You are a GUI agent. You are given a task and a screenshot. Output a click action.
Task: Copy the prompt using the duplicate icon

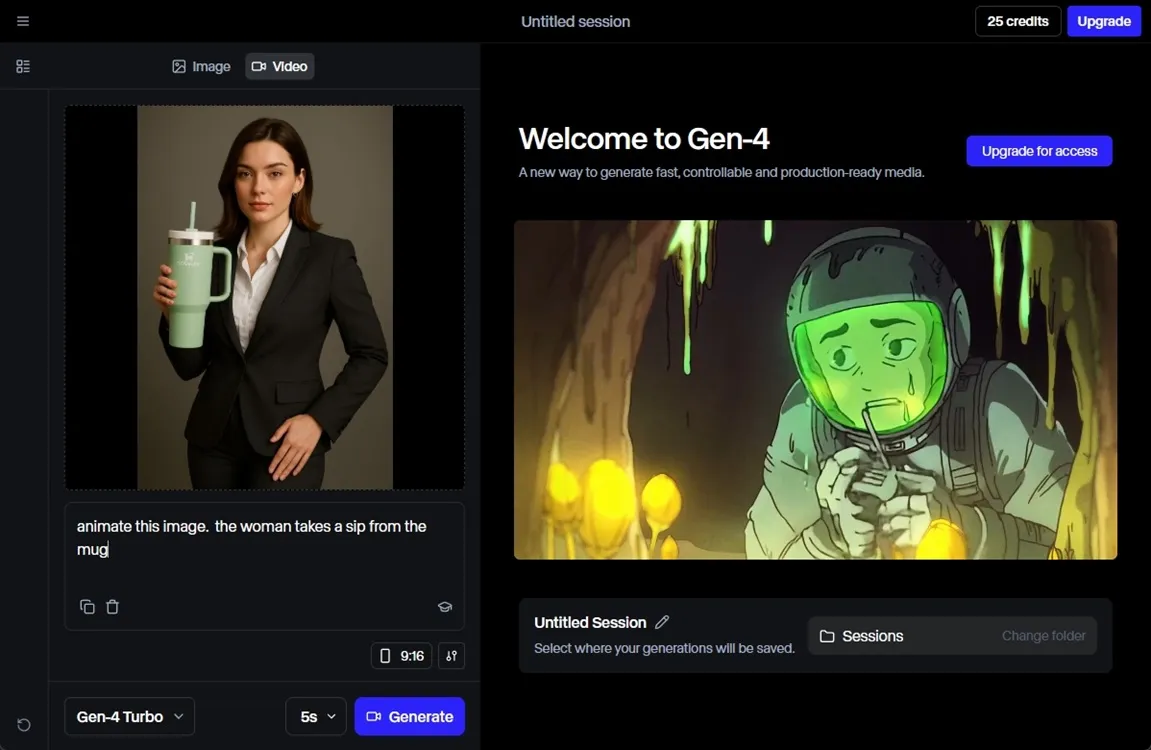coord(86,606)
